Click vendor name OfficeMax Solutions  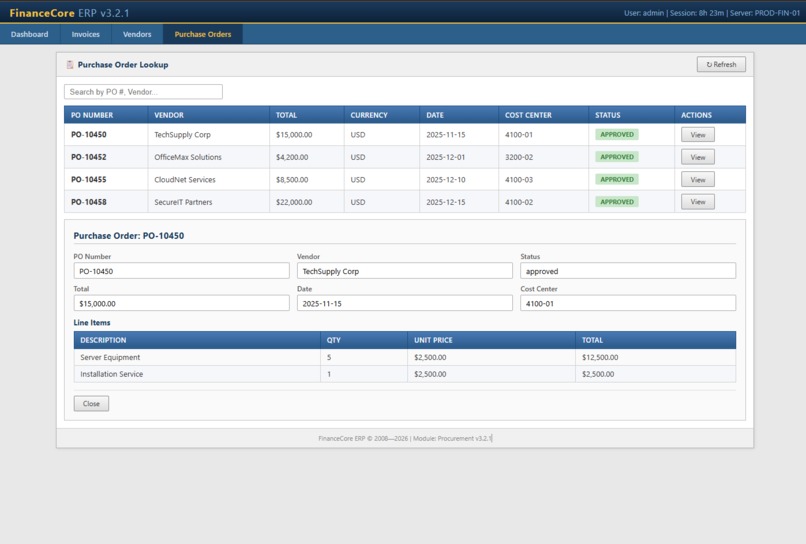[188, 157]
